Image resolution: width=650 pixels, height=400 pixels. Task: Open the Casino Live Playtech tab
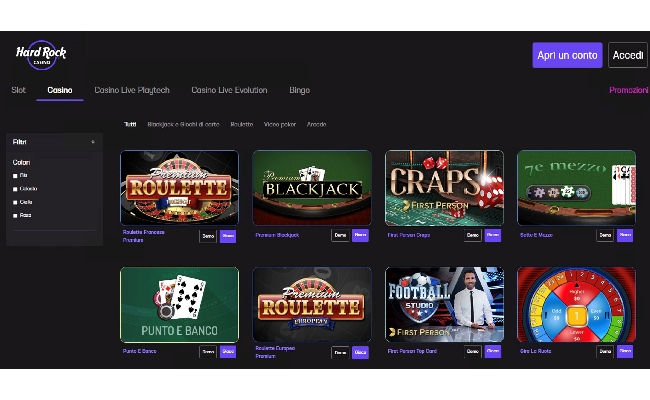tap(132, 90)
